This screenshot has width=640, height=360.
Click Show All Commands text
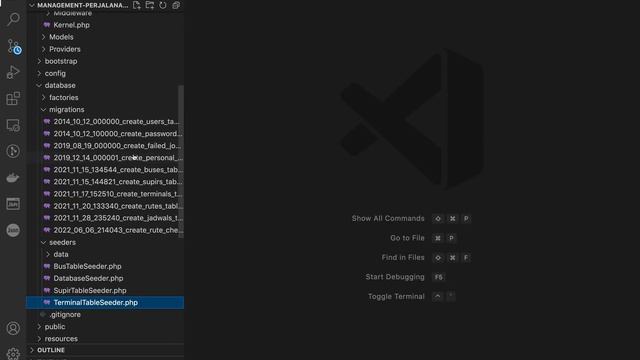tap(388, 218)
